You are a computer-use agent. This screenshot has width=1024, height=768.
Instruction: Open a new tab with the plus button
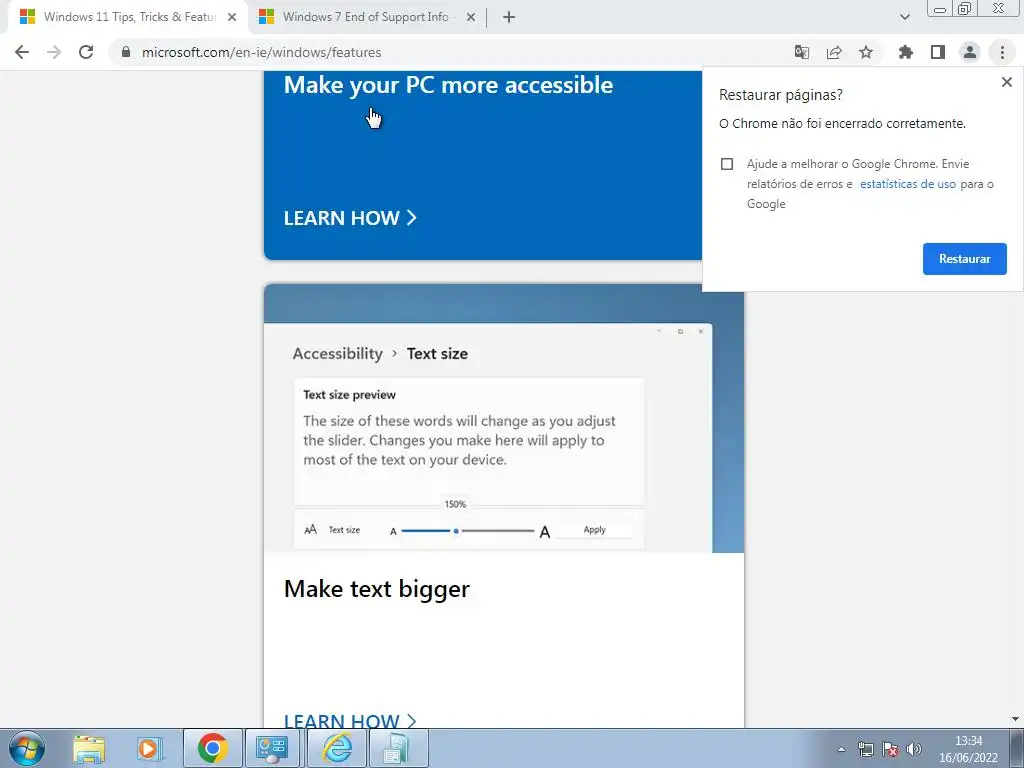pos(509,18)
